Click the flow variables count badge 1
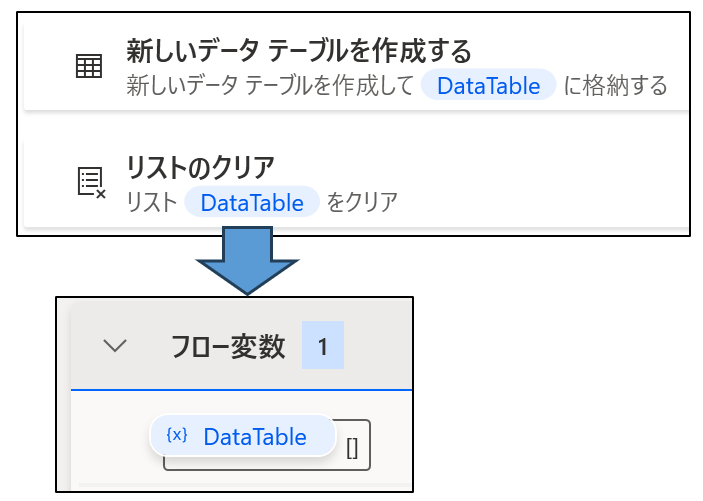Image resolution: width=703 pixels, height=501 pixels. [323, 345]
